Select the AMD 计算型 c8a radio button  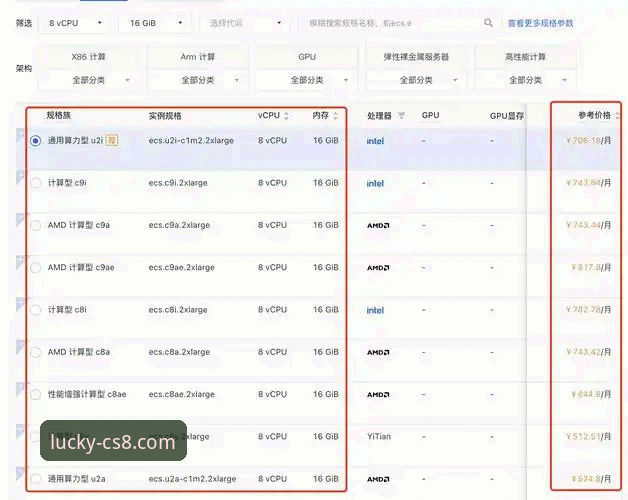click(36, 352)
